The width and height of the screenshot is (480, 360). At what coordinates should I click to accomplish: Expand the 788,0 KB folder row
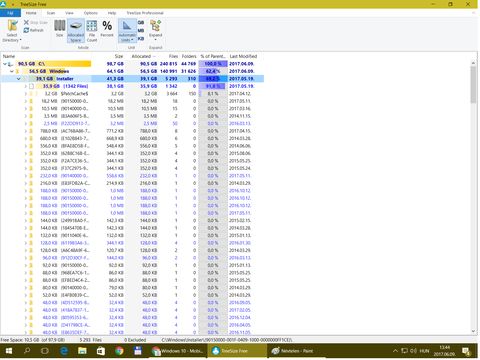click(25, 131)
